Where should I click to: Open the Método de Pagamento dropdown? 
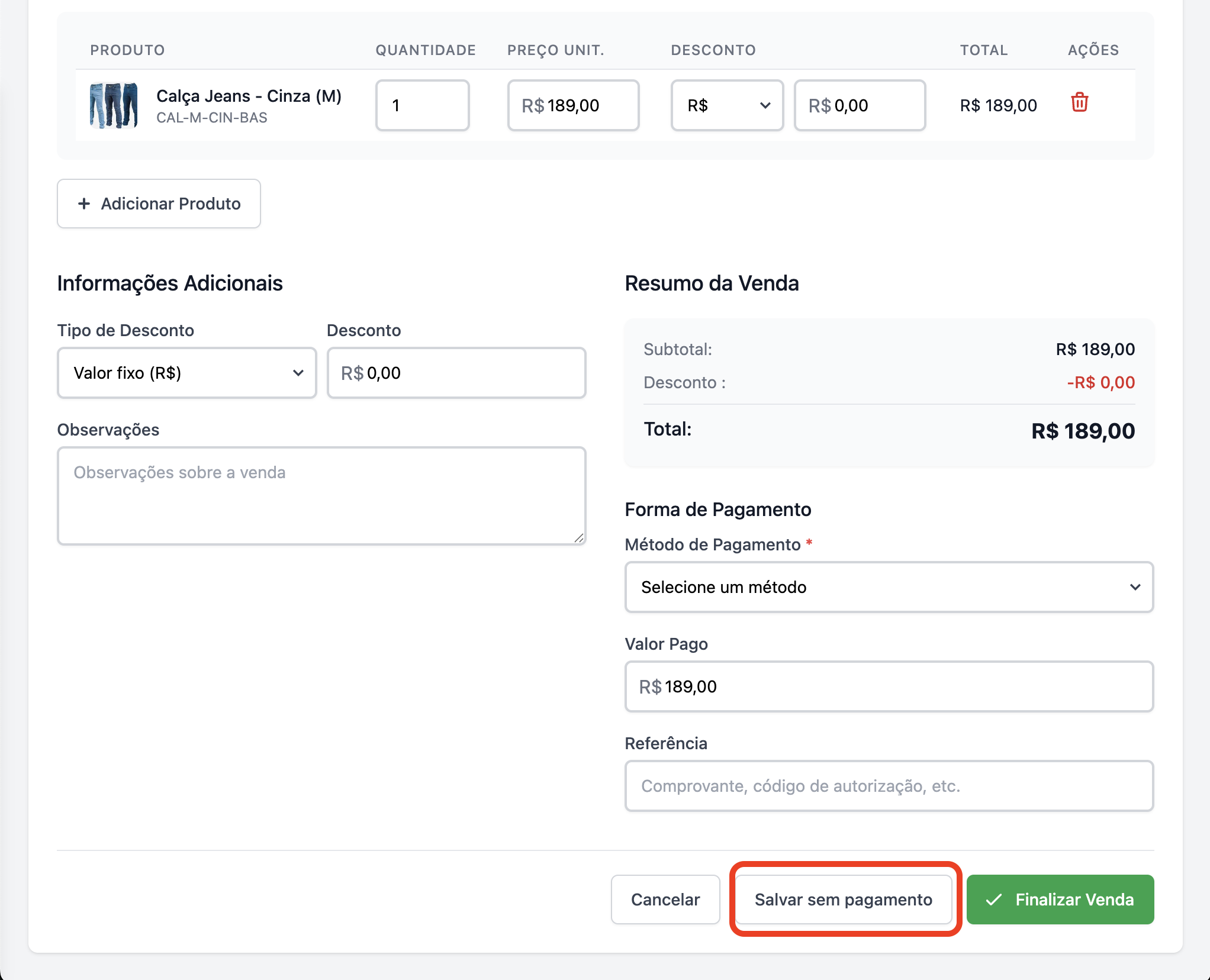tap(889, 587)
